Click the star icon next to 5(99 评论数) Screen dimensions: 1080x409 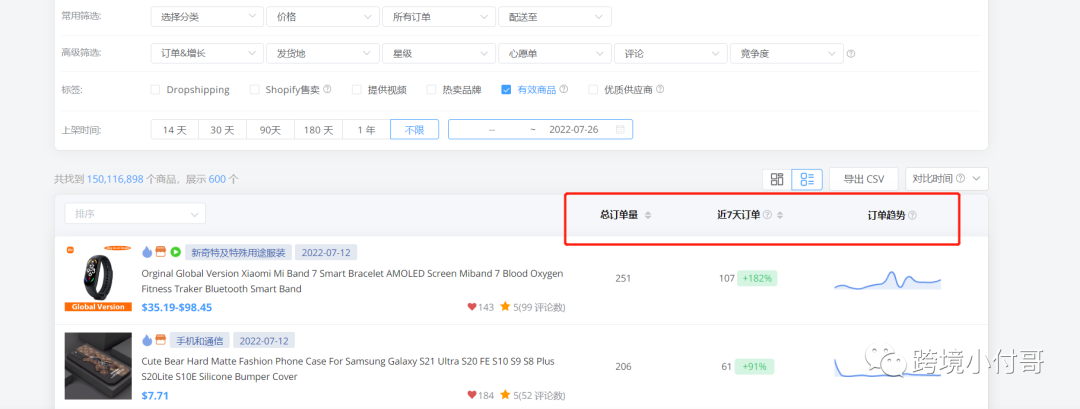coord(505,306)
